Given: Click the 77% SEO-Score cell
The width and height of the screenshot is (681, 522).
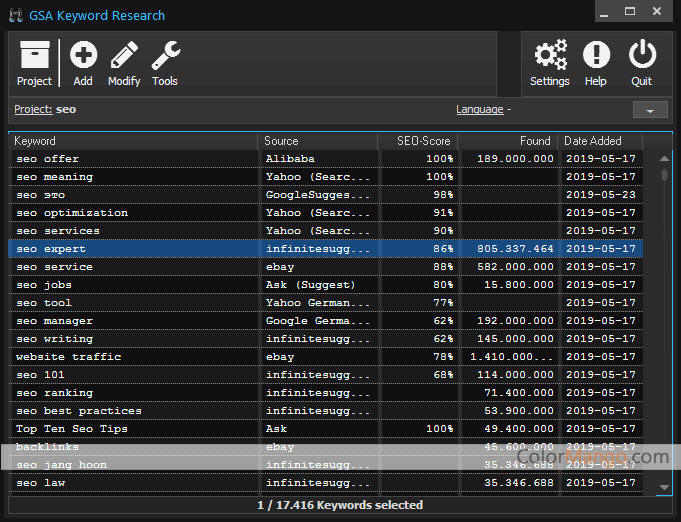Looking at the screenshot, I should (x=419, y=303).
